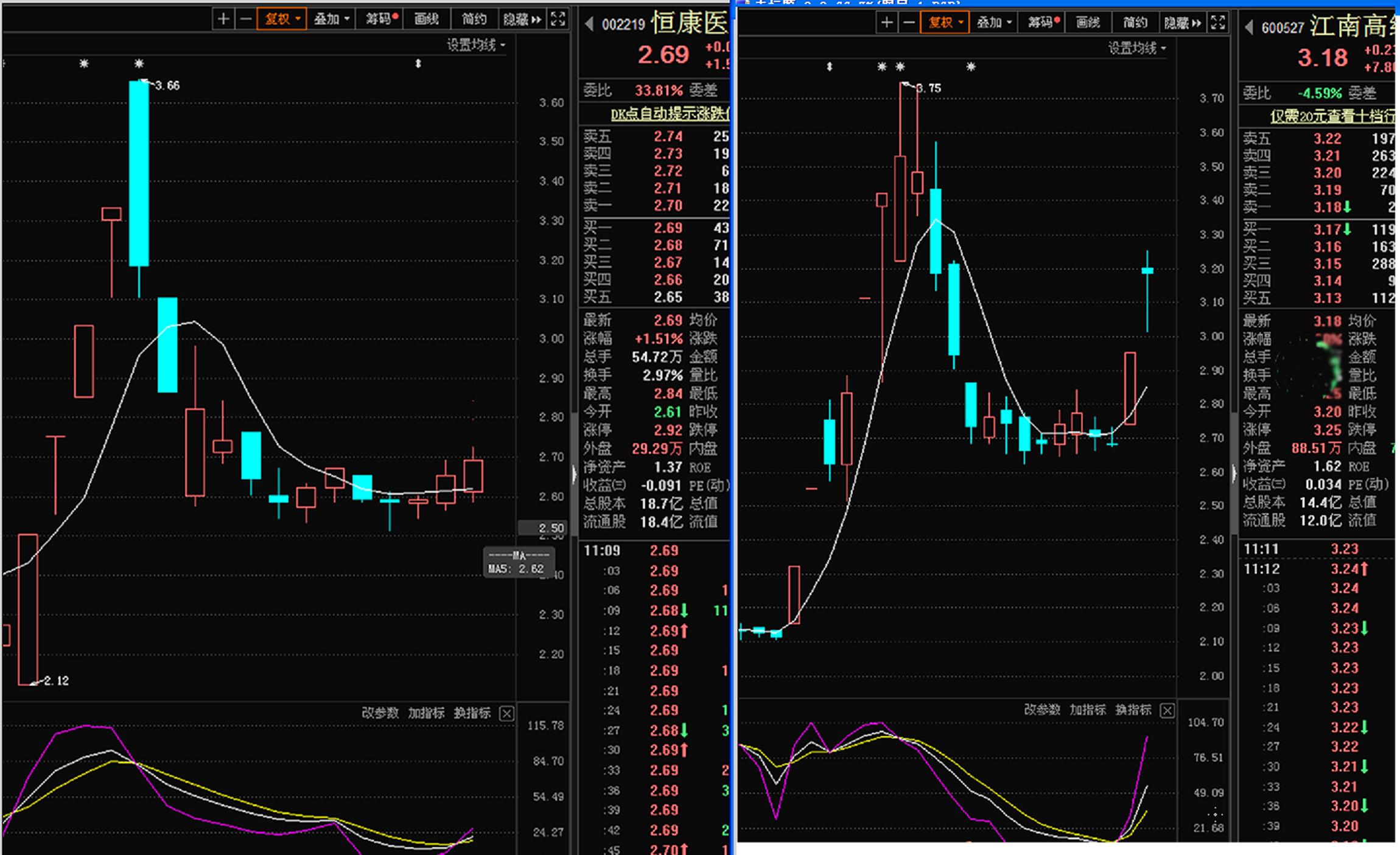Image resolution: width=1400 pixels, height=855 pixels.
Task: Click 改参数 in left indicator panel
Action: click(x=380, y=713)
